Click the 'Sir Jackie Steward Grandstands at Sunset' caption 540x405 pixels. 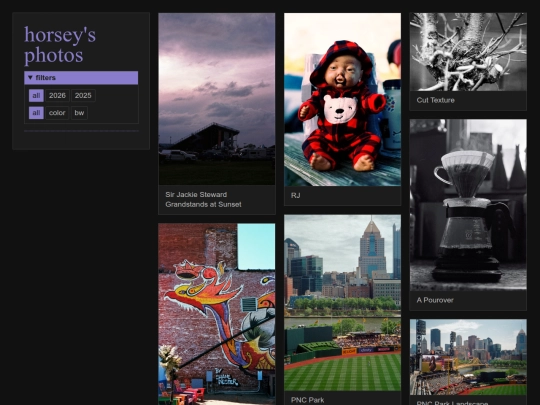[x=203, y=199]
